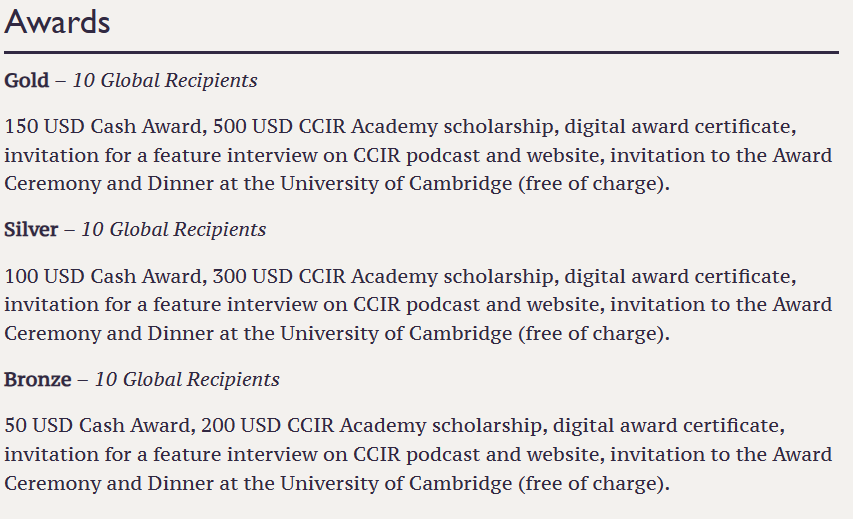The width and height of the screenshot is (853, 519).
Task: Select the bold Gold tier label
Action: (x=26, y=81)
